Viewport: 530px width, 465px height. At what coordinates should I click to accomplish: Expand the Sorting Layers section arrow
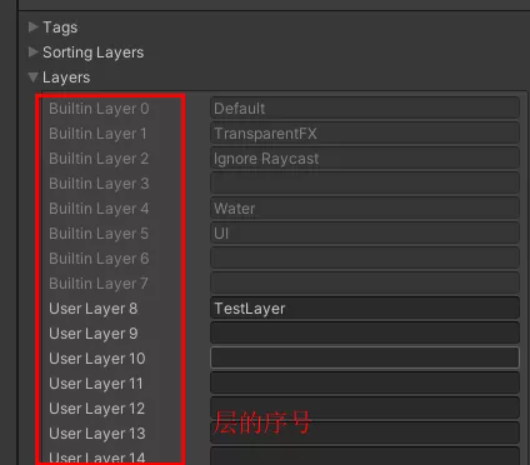click(x=33, y=52)
